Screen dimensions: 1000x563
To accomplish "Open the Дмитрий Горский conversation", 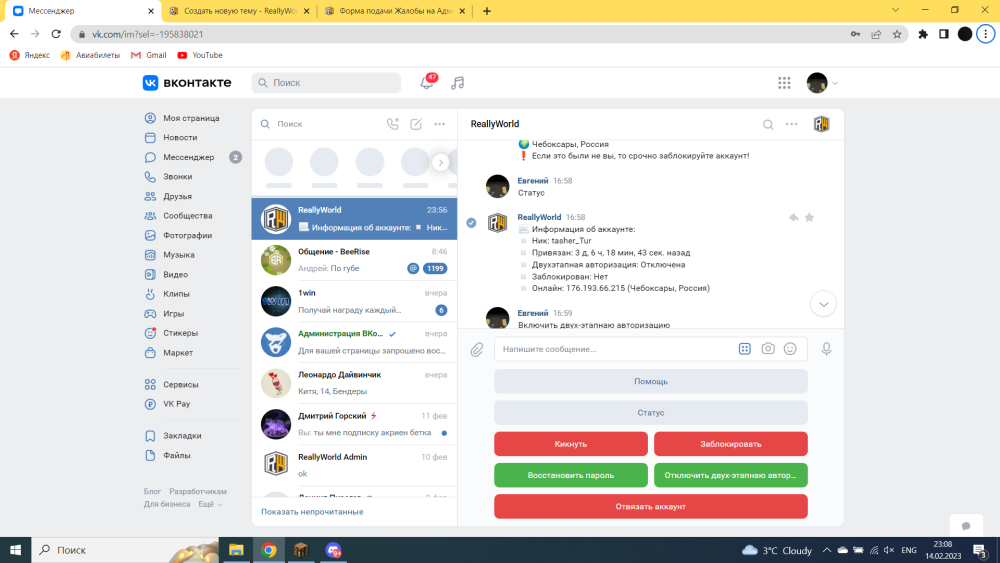I will tap(355, 424).
